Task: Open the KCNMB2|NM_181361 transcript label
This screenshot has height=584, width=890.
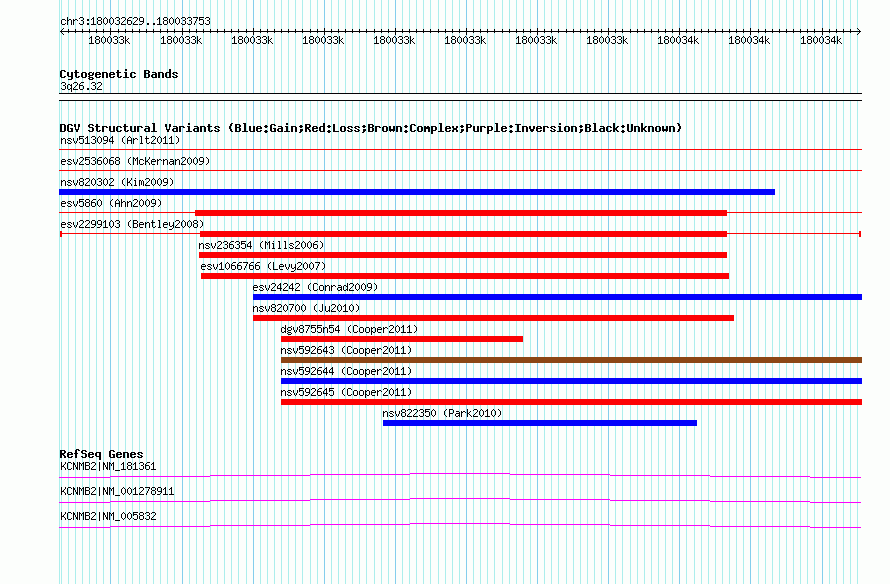Action: [x=108, y=467]
